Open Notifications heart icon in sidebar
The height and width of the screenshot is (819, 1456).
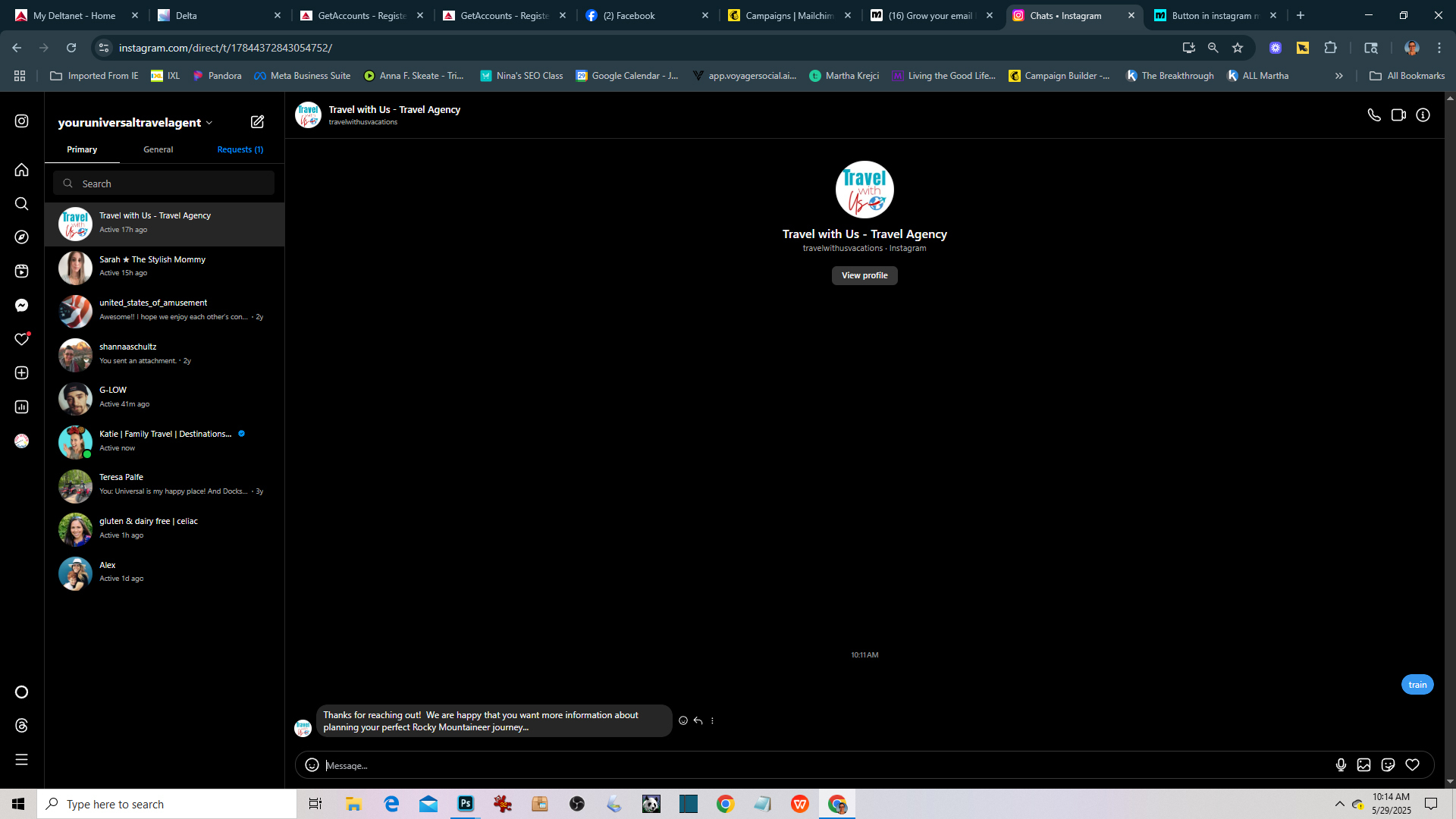(x=21, y=339)
